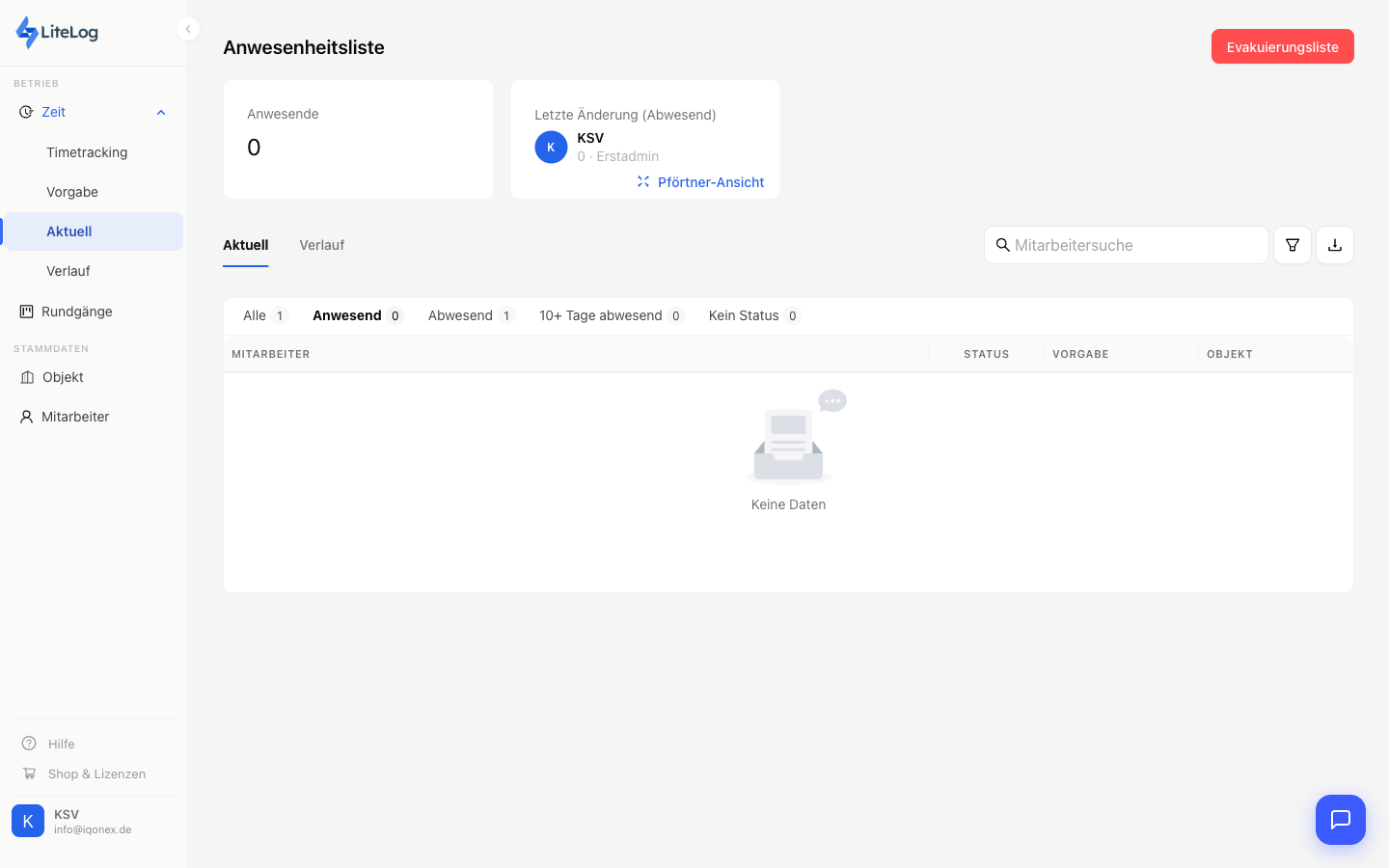1389x868 pixels.
Task: Open Timetracking in the sidebar
Action: pyautogui.click(x=87, y=152)
